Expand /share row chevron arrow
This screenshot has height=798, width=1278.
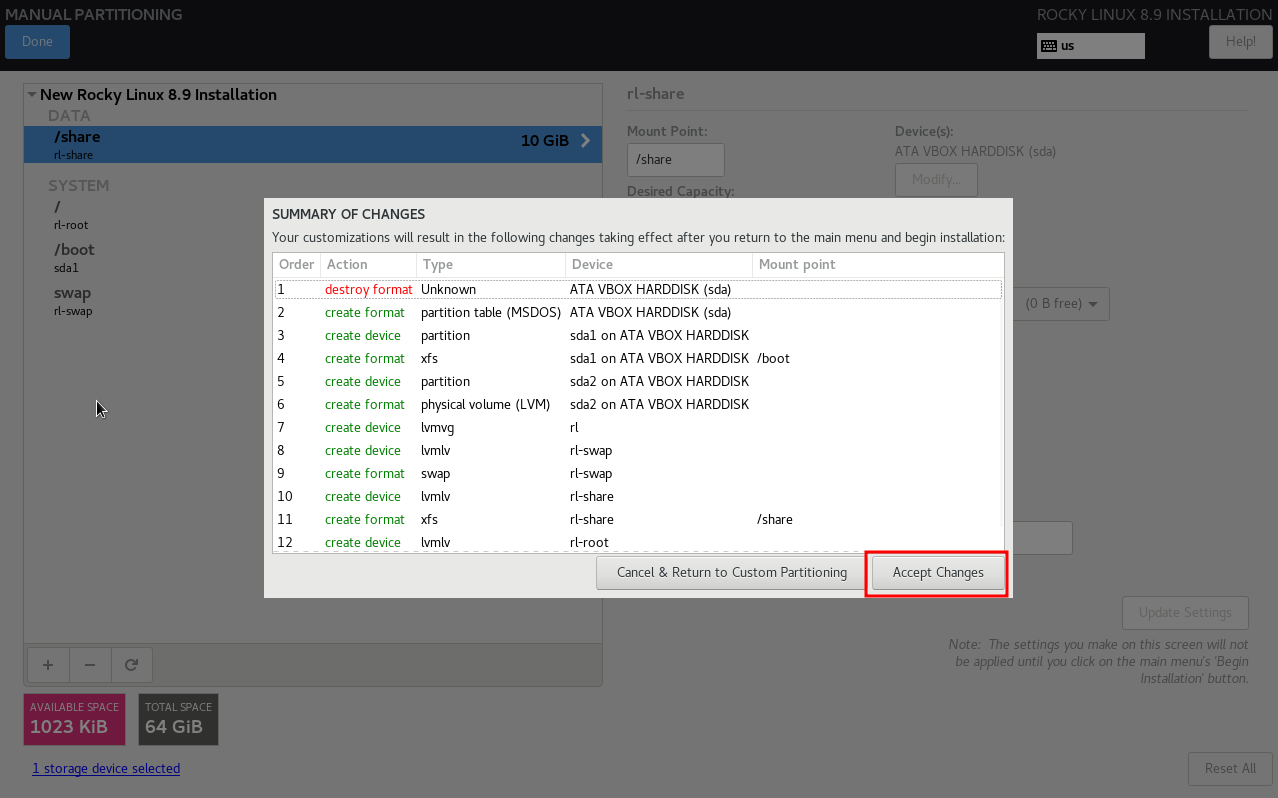[585, 141]
